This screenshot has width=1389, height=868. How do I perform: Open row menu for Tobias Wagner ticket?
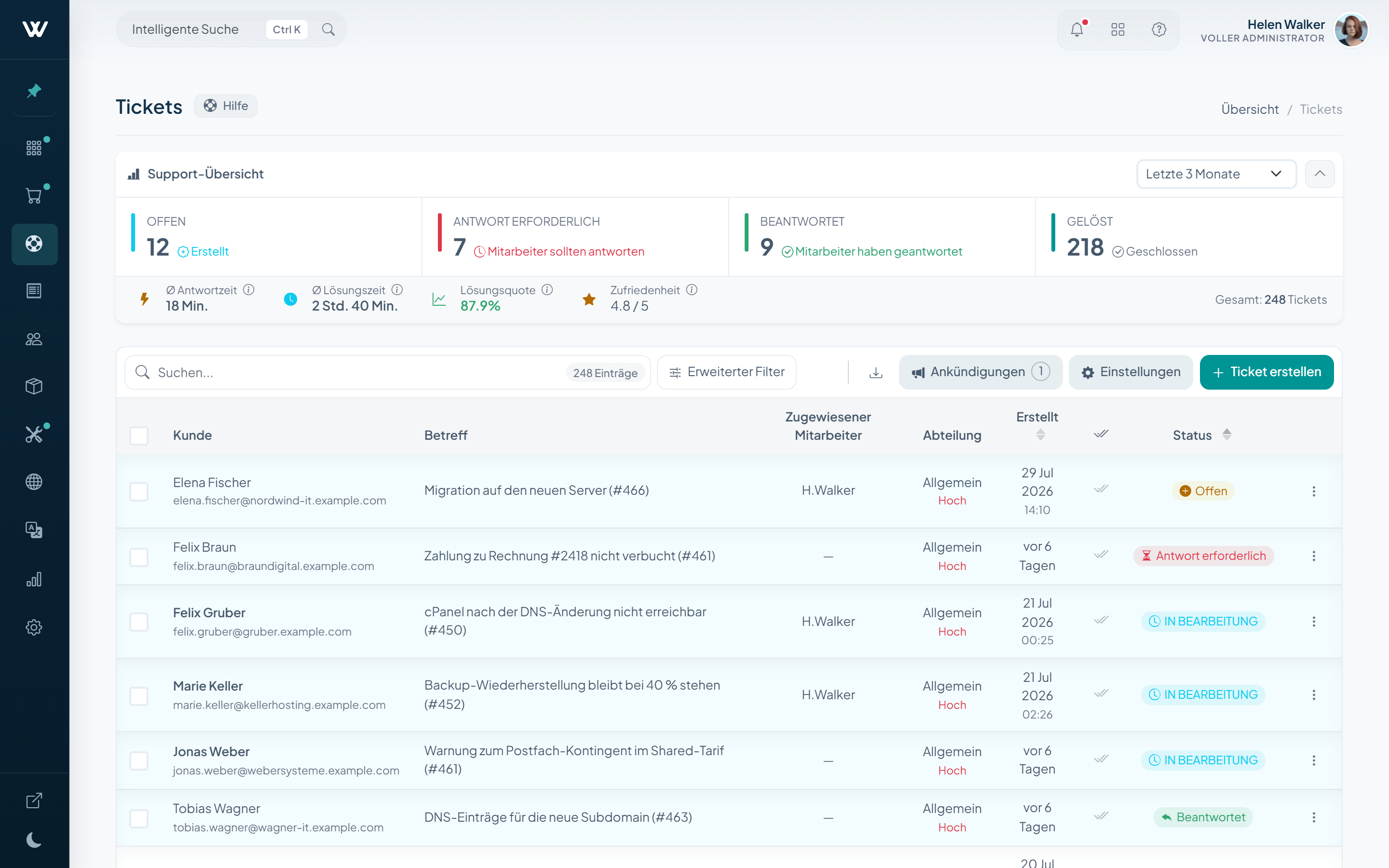(1314, 817)
